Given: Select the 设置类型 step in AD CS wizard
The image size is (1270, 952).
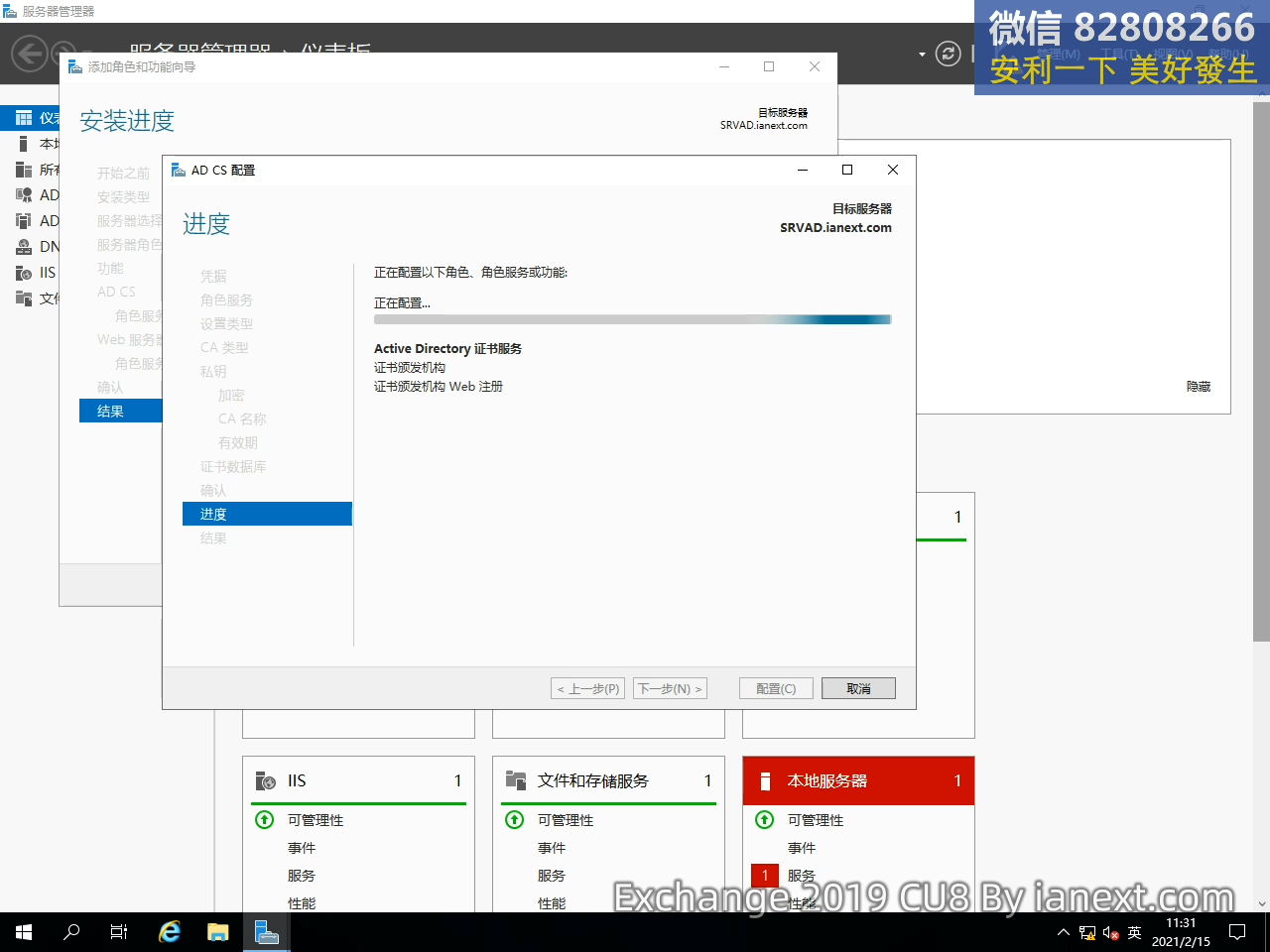Looking at the screenshot, I should coord(226,323).
